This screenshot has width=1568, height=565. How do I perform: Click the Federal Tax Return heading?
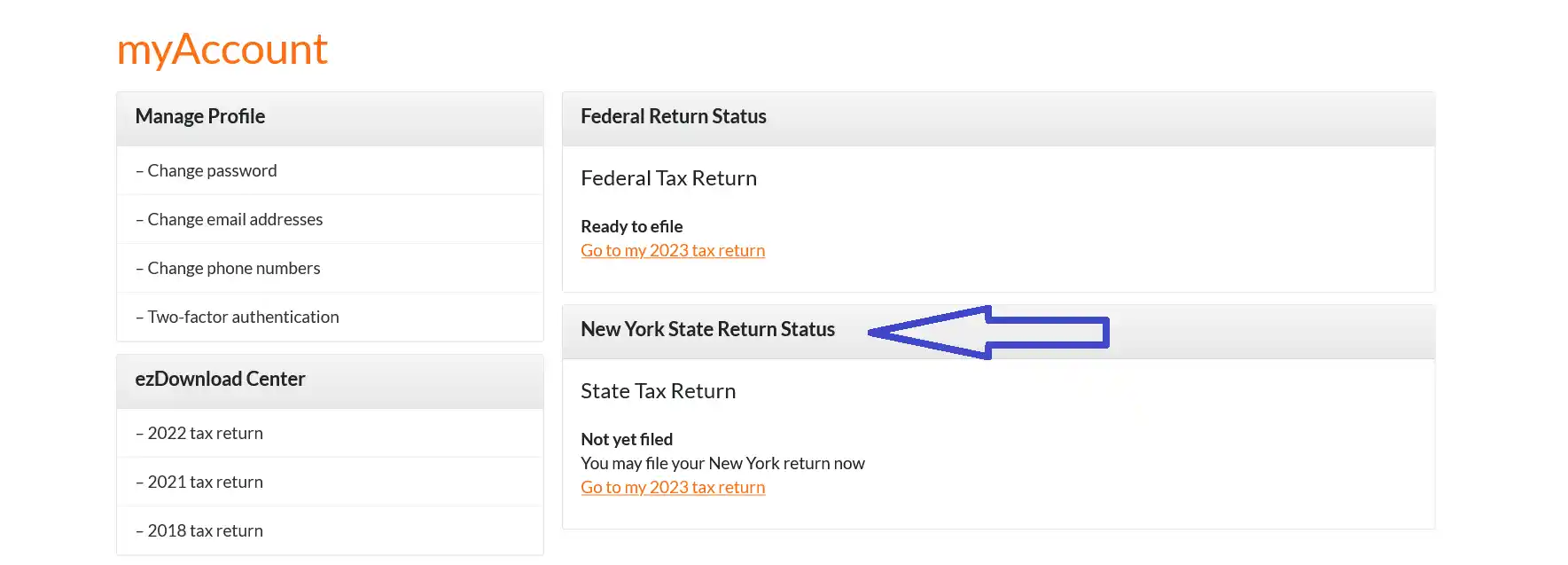(x=668, y=178)
